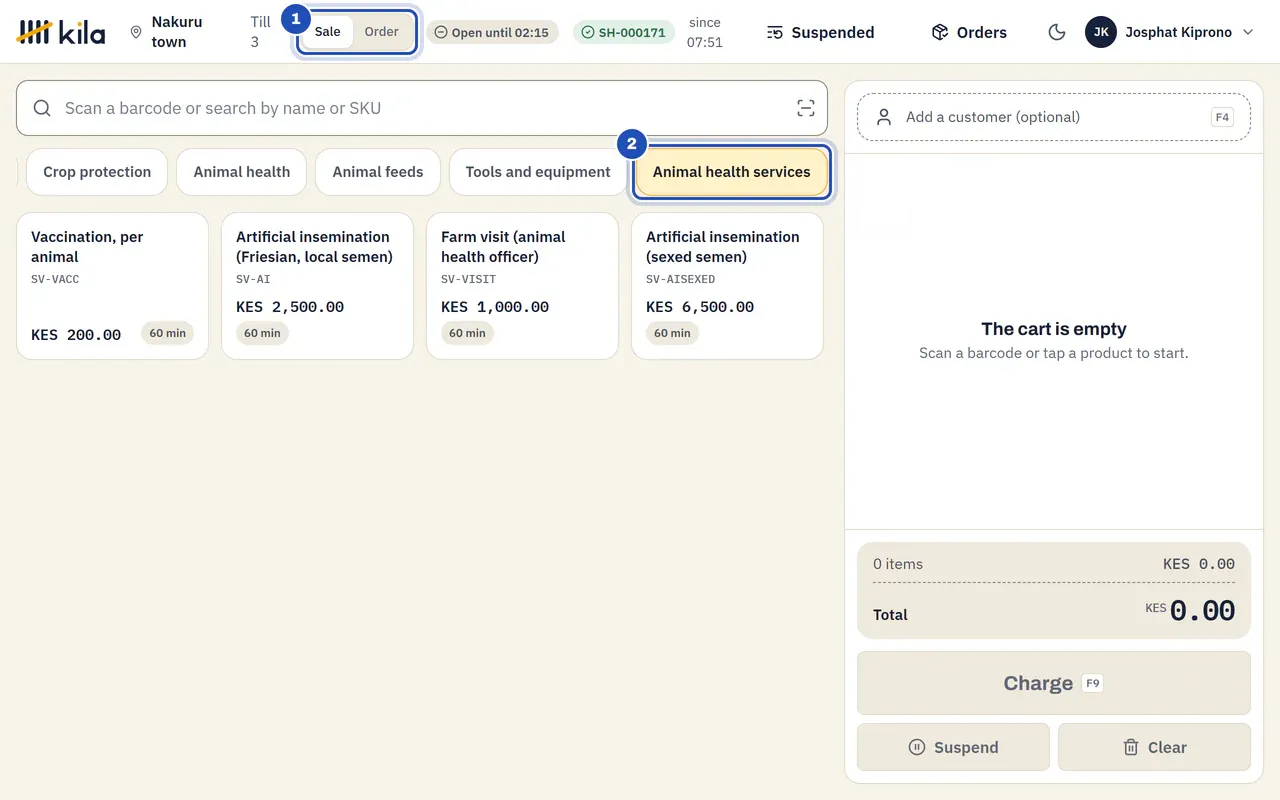Image resolution: width=1280 pixels, height=800 pixels.
Task: Focus the barcode or SKU search field
Action: pos(422,108)
